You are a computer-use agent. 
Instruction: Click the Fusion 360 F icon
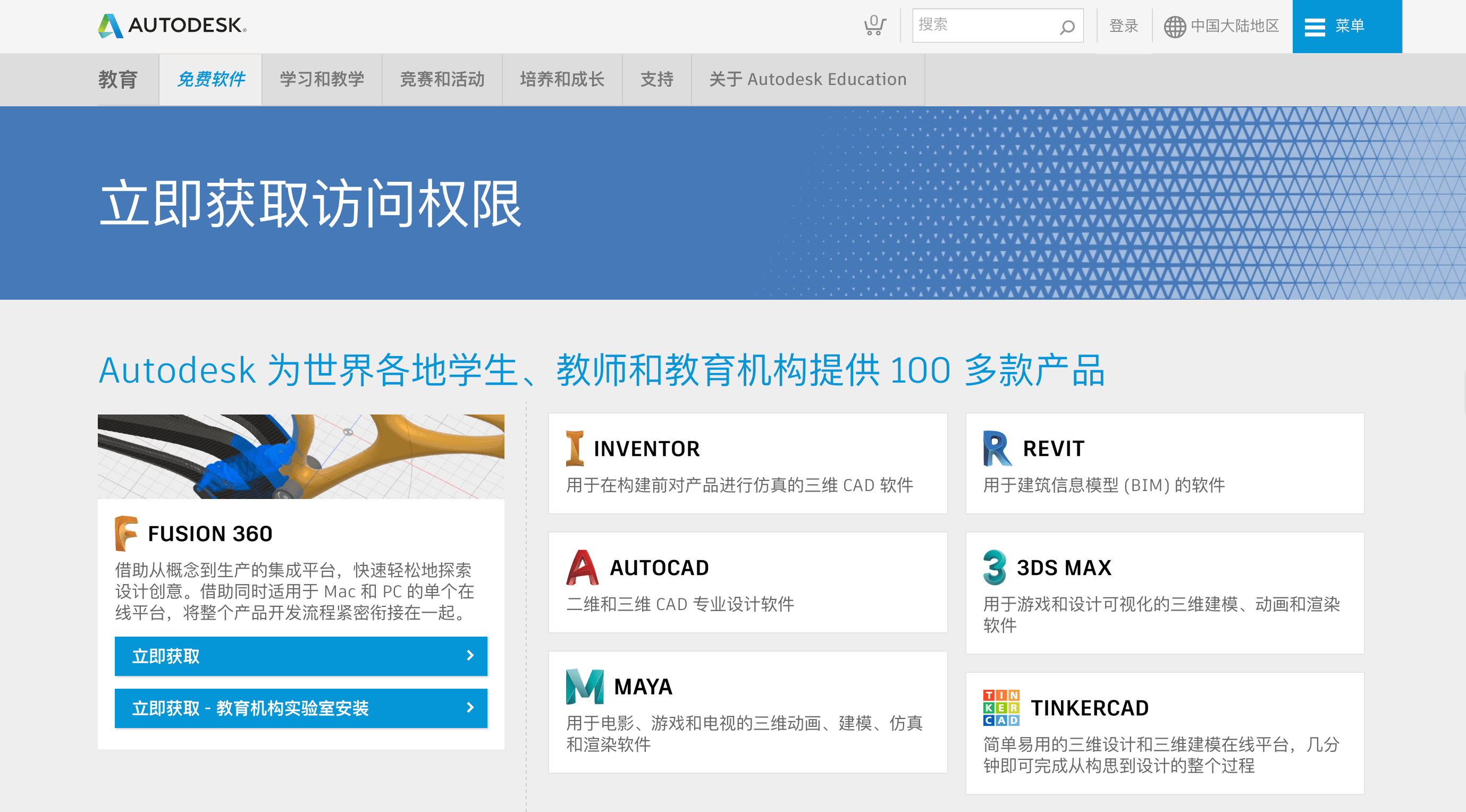[x=127, y=533]
